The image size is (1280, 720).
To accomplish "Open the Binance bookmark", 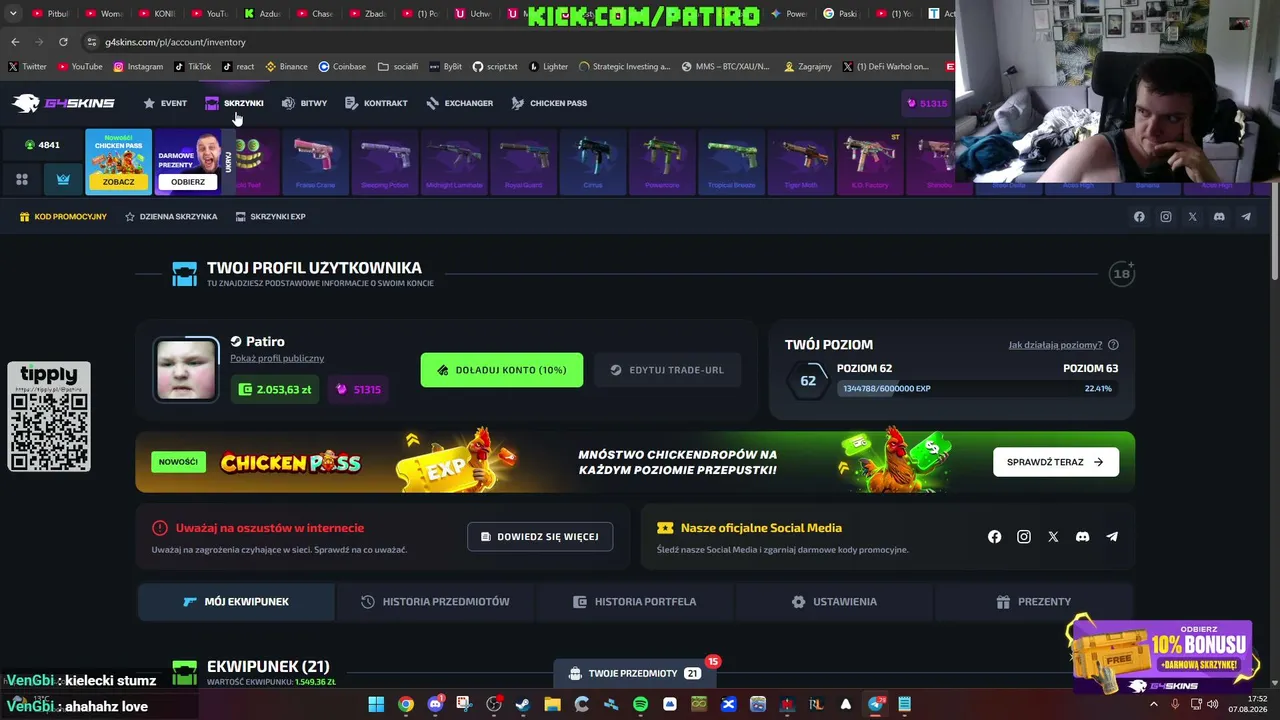I will click(286, 67).
